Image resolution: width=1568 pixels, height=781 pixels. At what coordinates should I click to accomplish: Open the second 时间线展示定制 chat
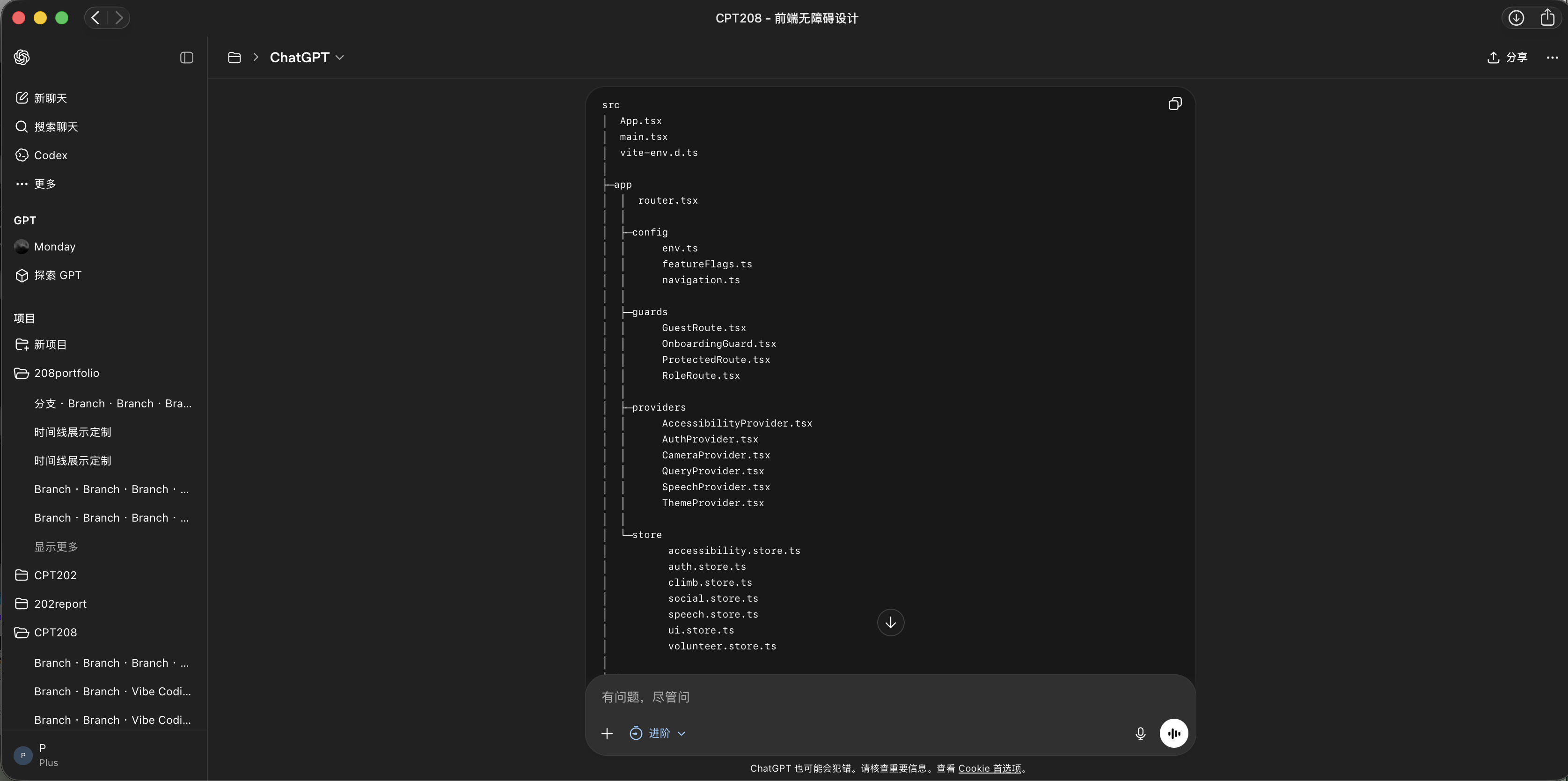click(113, 461)
